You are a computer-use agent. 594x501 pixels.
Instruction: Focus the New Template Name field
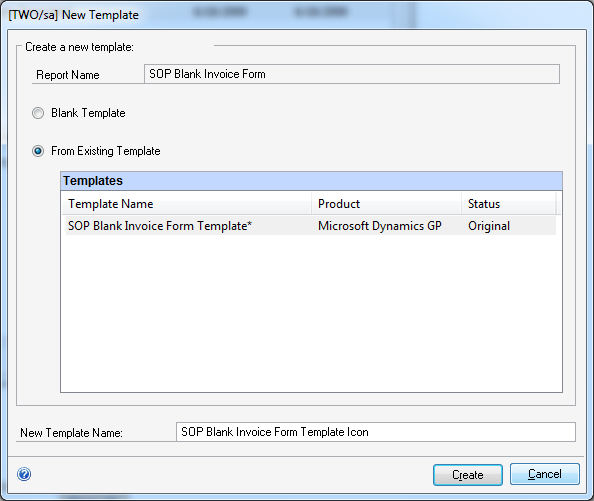[376, 432]
